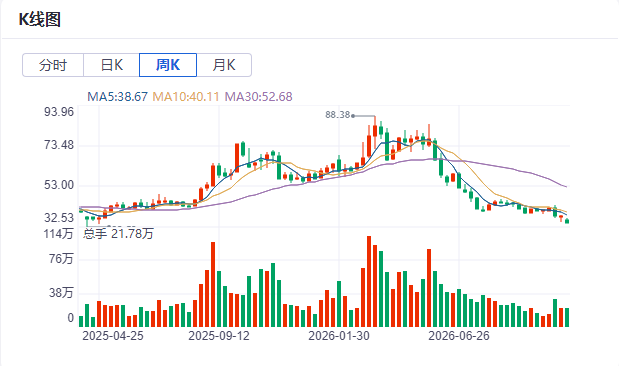Click the 88.38 peak price marker
The width and height of the screenshot is (619, 366).
click(338, 115)
